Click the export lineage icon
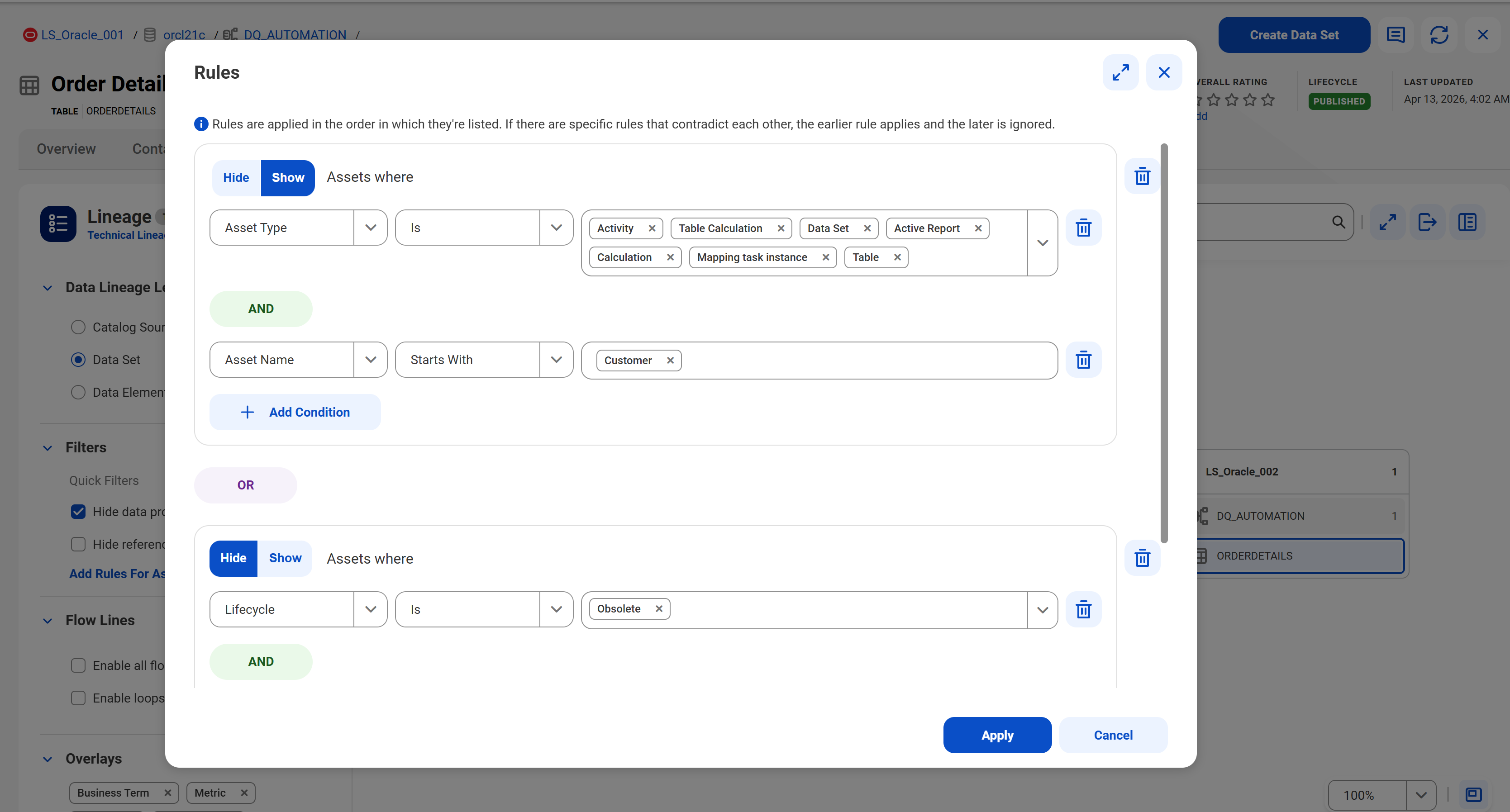 click(x=1427, y=222)
